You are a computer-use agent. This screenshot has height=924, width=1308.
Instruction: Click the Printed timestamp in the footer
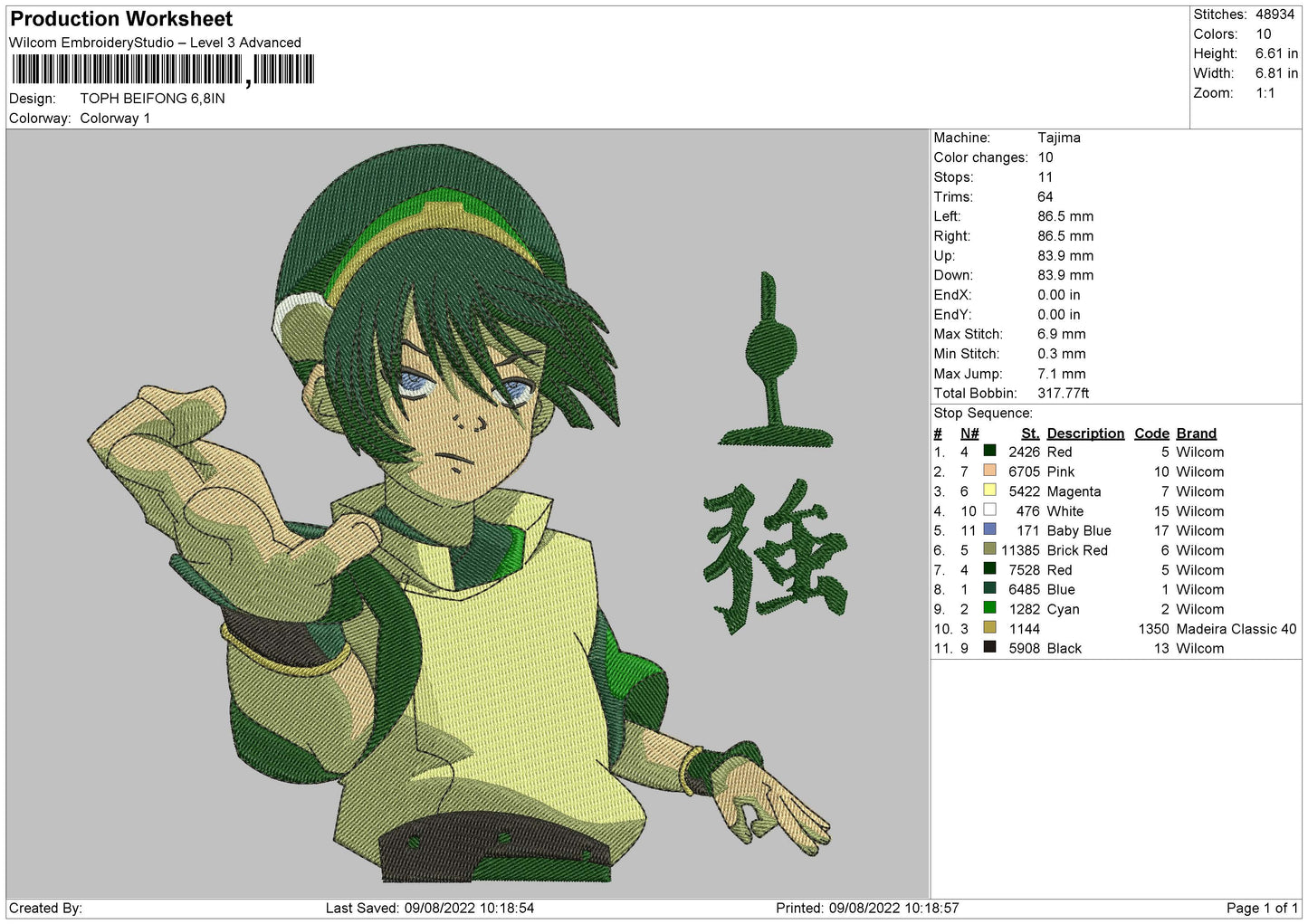867,908
